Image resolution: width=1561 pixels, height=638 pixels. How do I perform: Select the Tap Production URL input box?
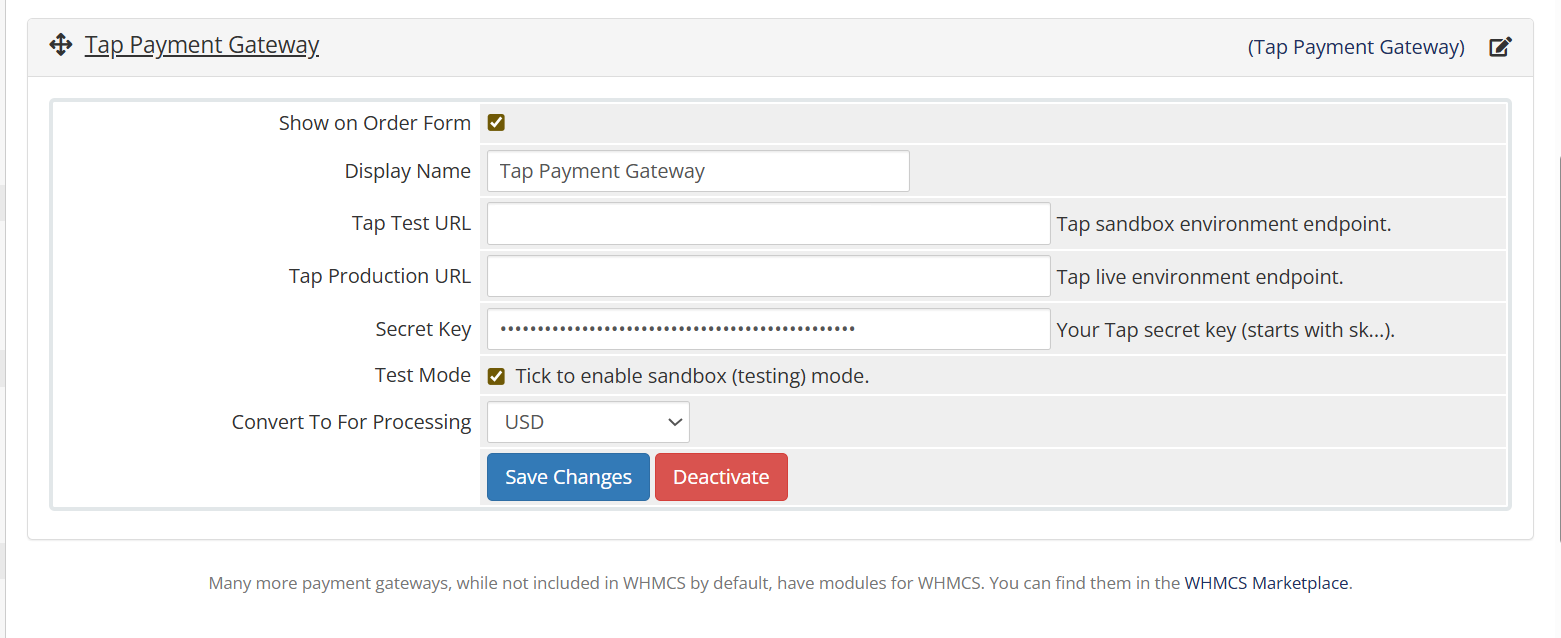click(x=768, y=276)
